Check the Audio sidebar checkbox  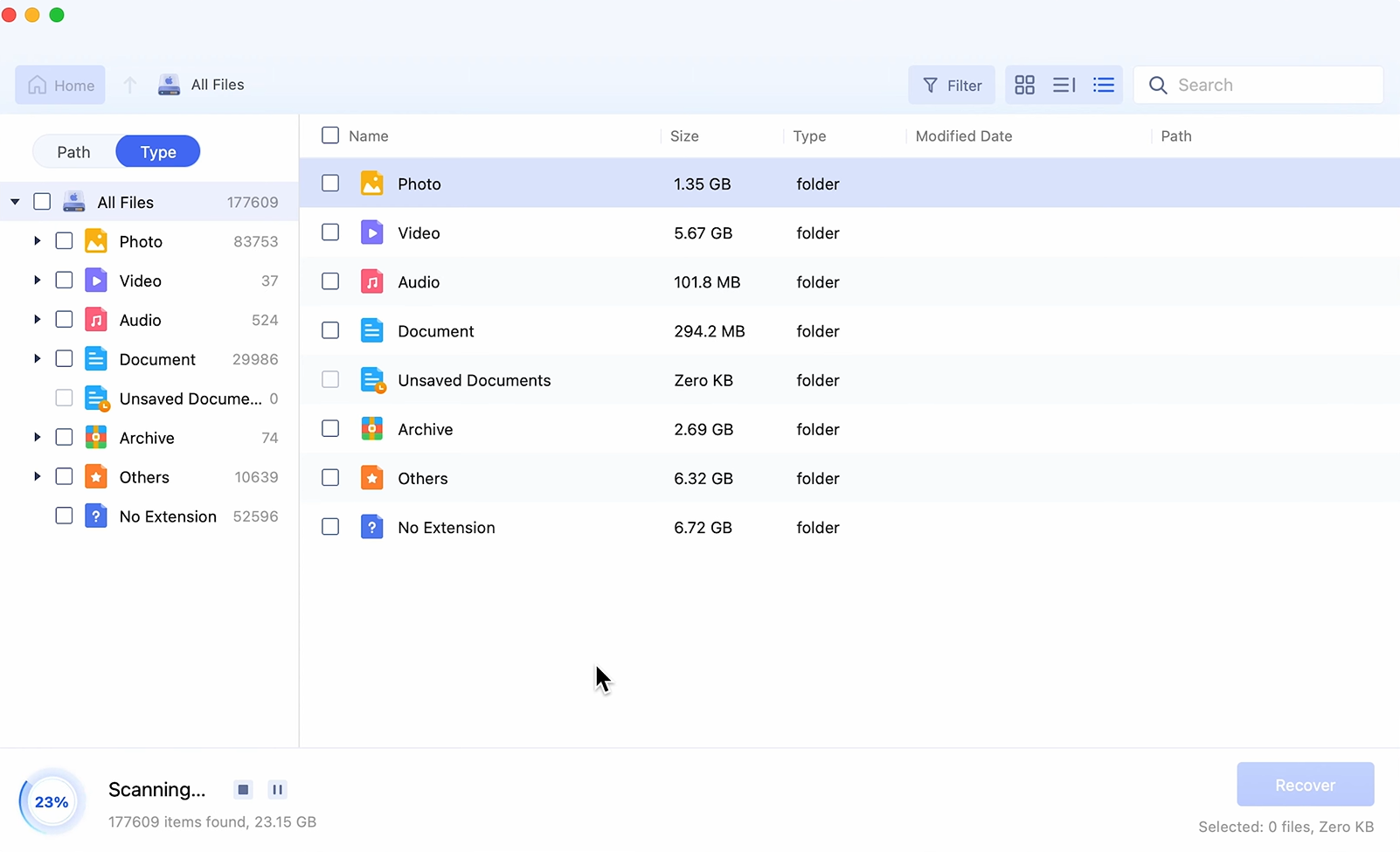(64, 320)
